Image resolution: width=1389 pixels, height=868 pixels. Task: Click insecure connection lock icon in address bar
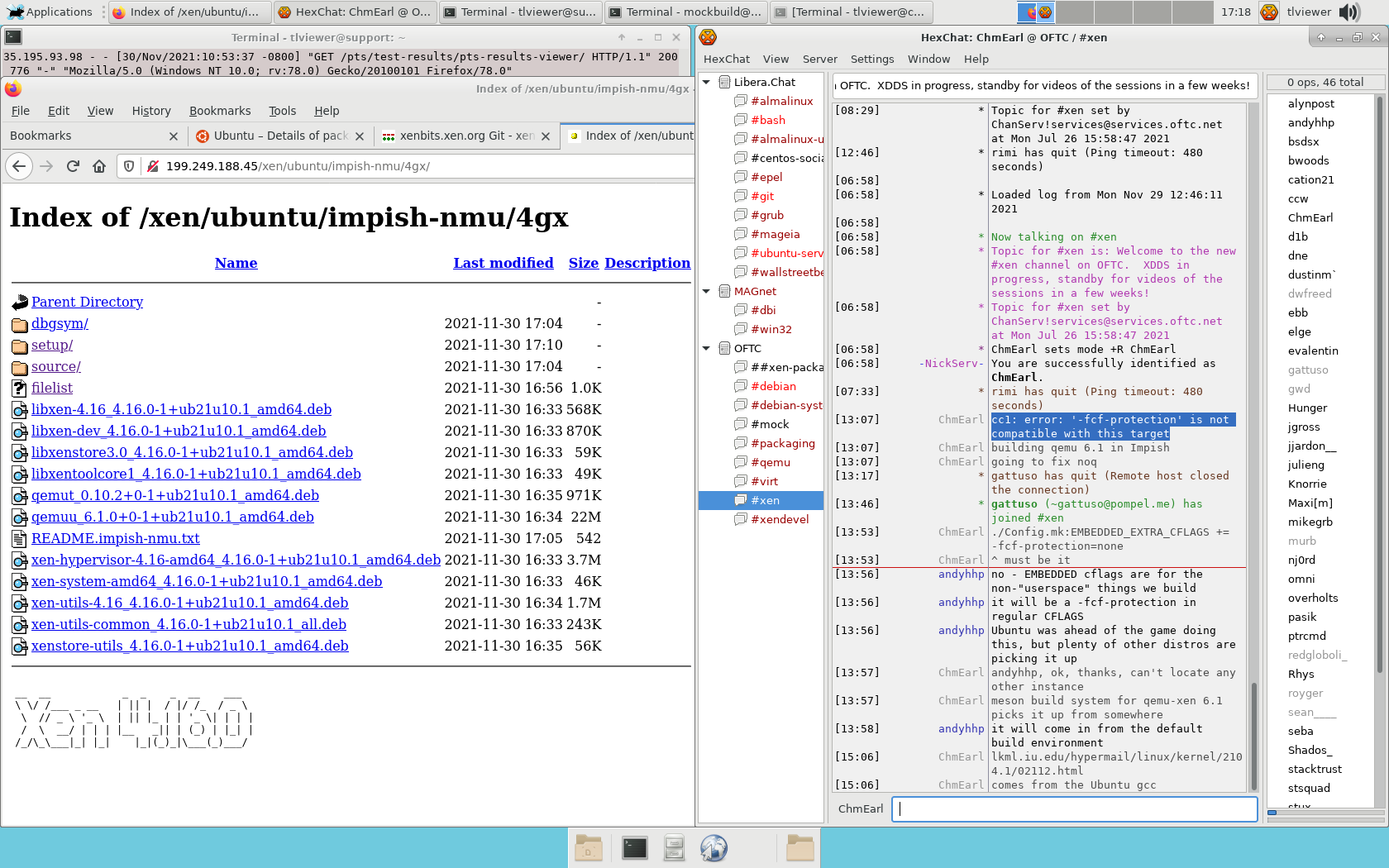[x=152, y=166]
